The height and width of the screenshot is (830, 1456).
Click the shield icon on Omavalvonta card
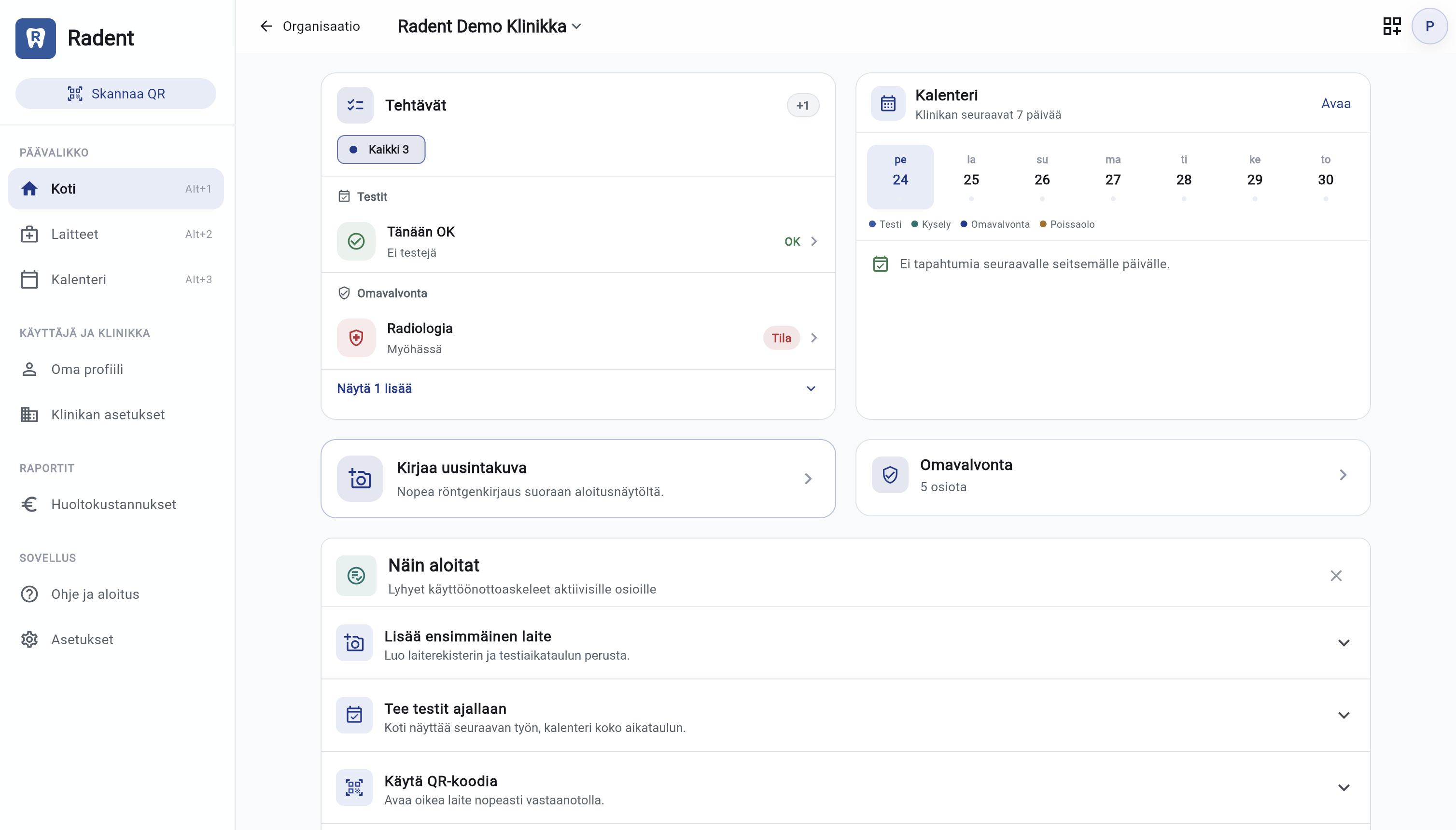click(x=890, y=475)
